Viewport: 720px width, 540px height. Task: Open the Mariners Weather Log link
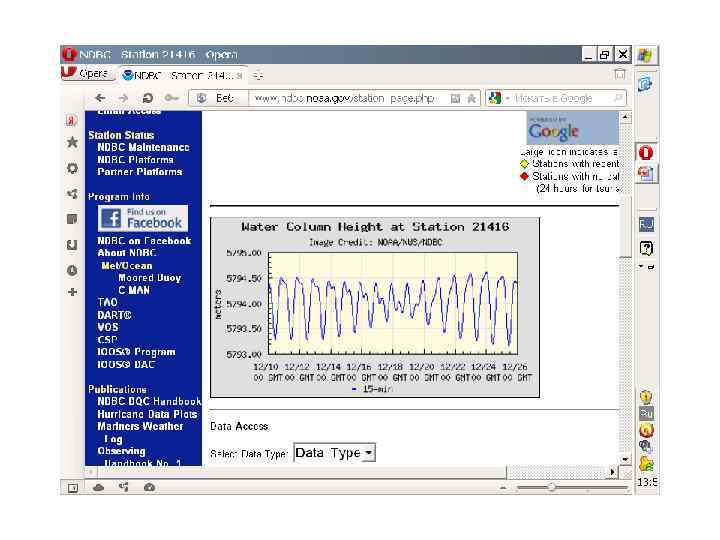pos(140,432)
